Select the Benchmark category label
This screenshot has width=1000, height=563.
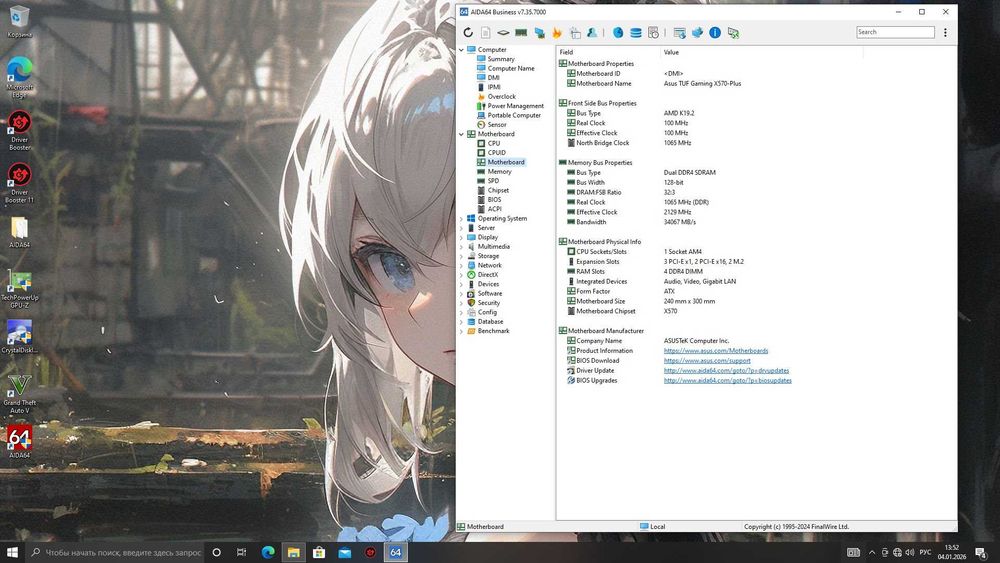tap(494, 331)
